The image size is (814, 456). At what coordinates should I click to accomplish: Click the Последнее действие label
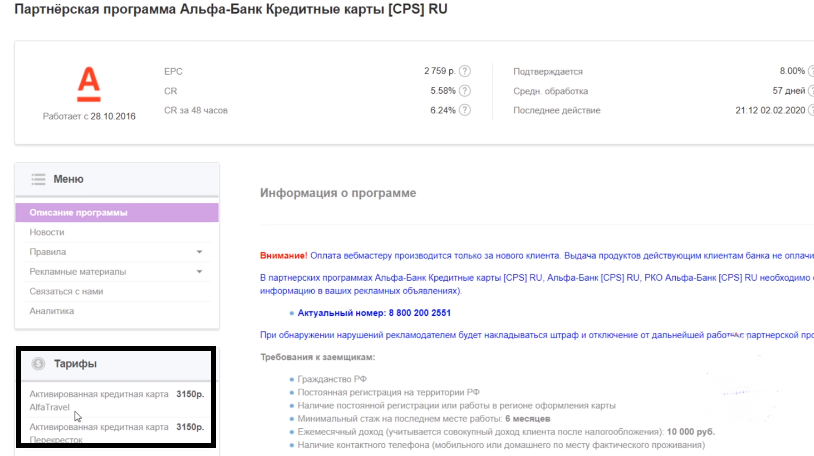[557, 111]
